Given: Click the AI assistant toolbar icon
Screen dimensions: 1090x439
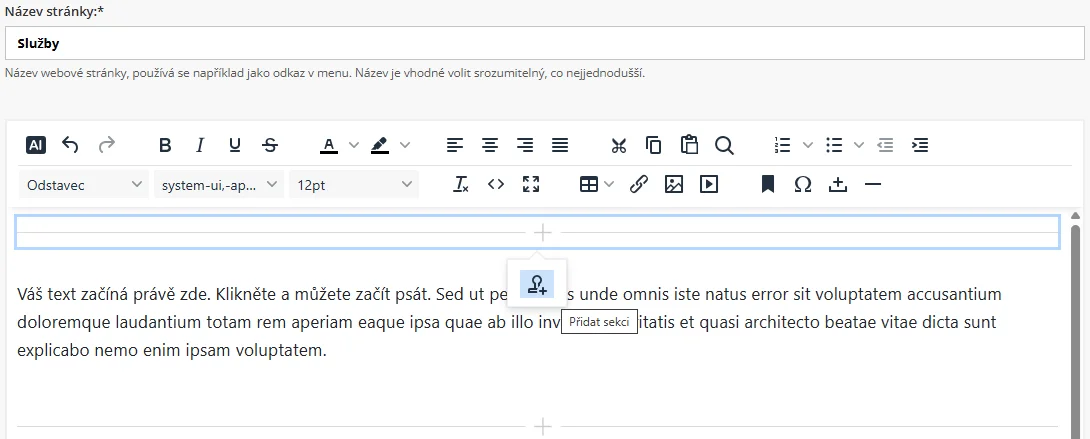Looking at the screenshot, I should pos(36,145).
